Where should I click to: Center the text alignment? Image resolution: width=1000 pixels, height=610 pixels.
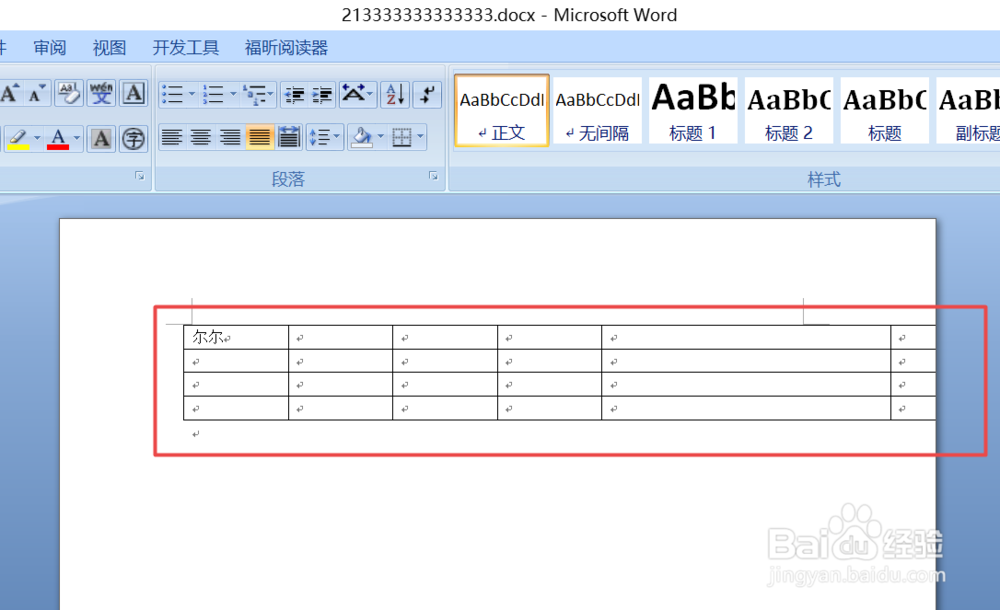[201, 137]
